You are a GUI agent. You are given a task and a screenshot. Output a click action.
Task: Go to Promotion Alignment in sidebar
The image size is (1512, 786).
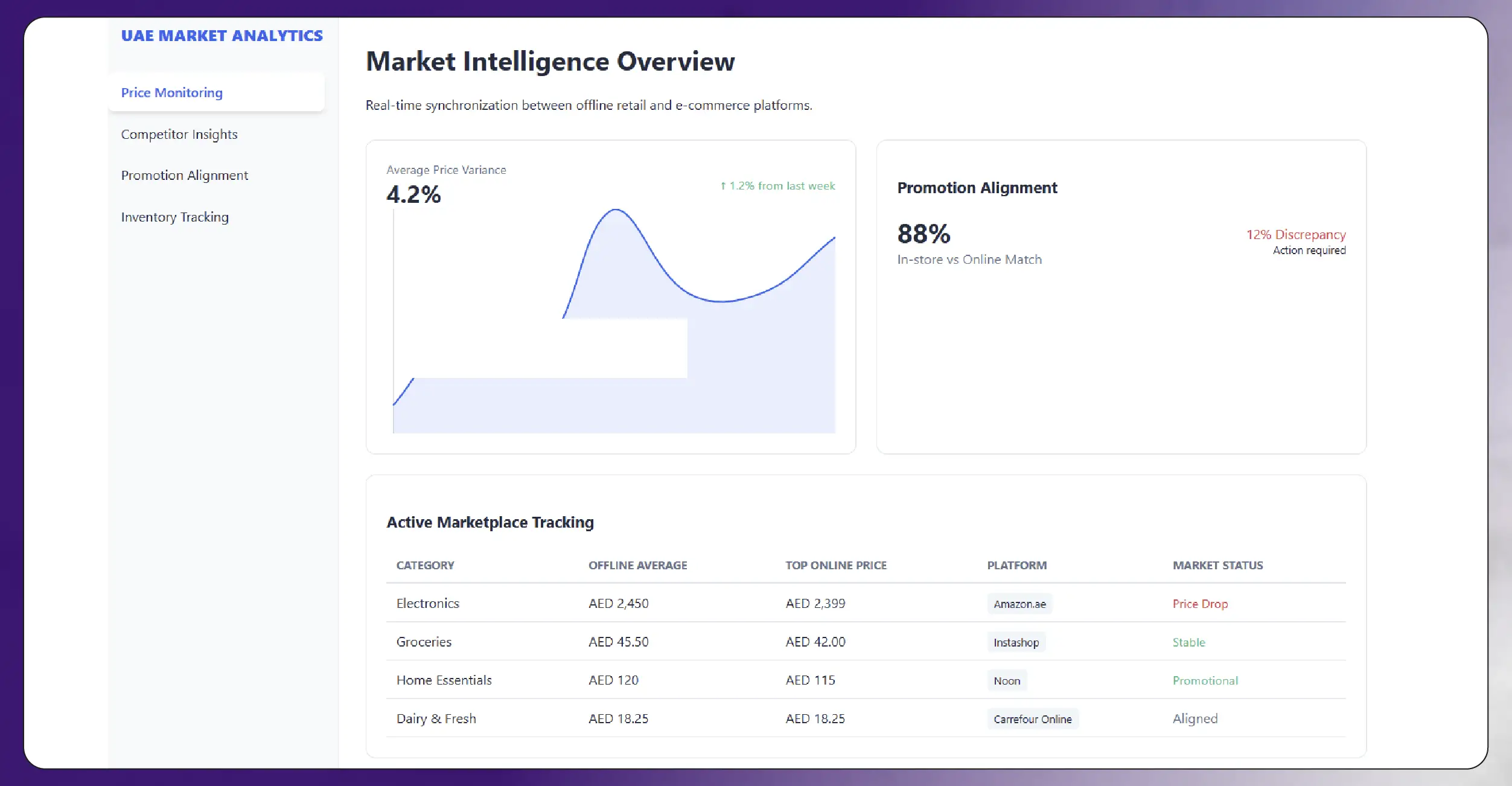click(184, 176)
